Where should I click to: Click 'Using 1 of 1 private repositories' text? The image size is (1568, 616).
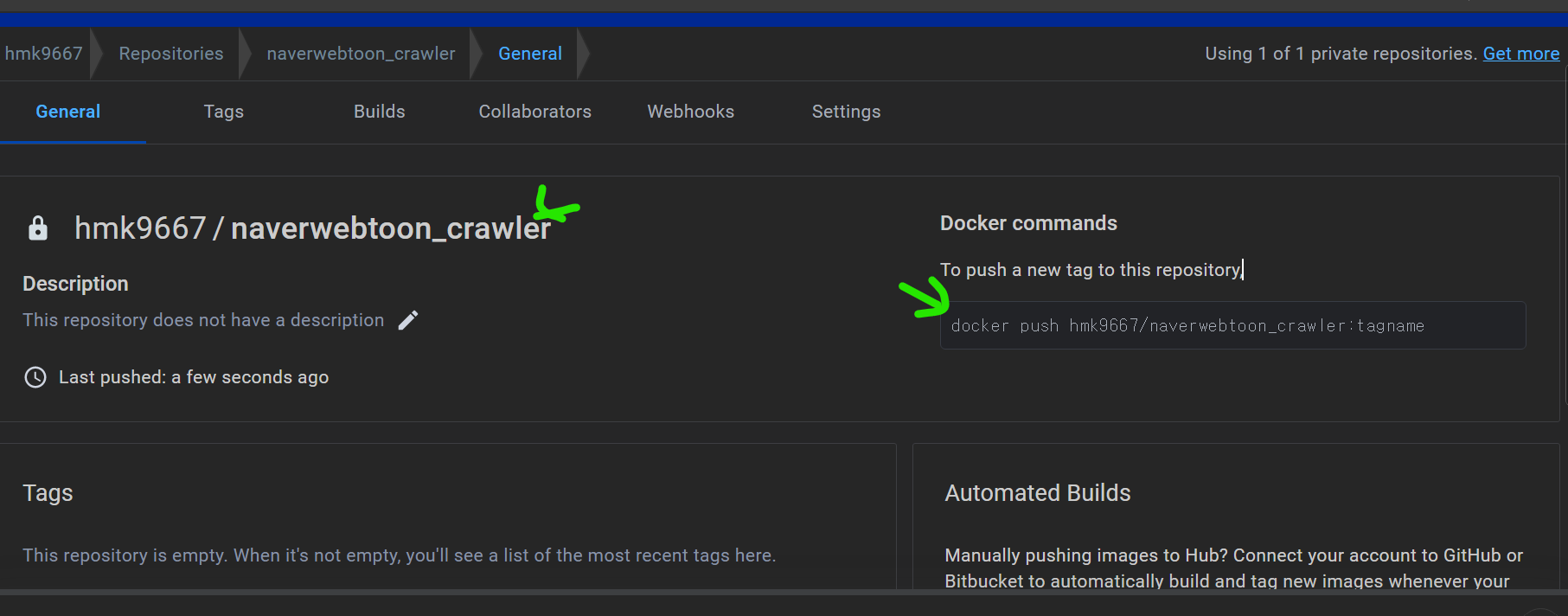(1341, 54)
